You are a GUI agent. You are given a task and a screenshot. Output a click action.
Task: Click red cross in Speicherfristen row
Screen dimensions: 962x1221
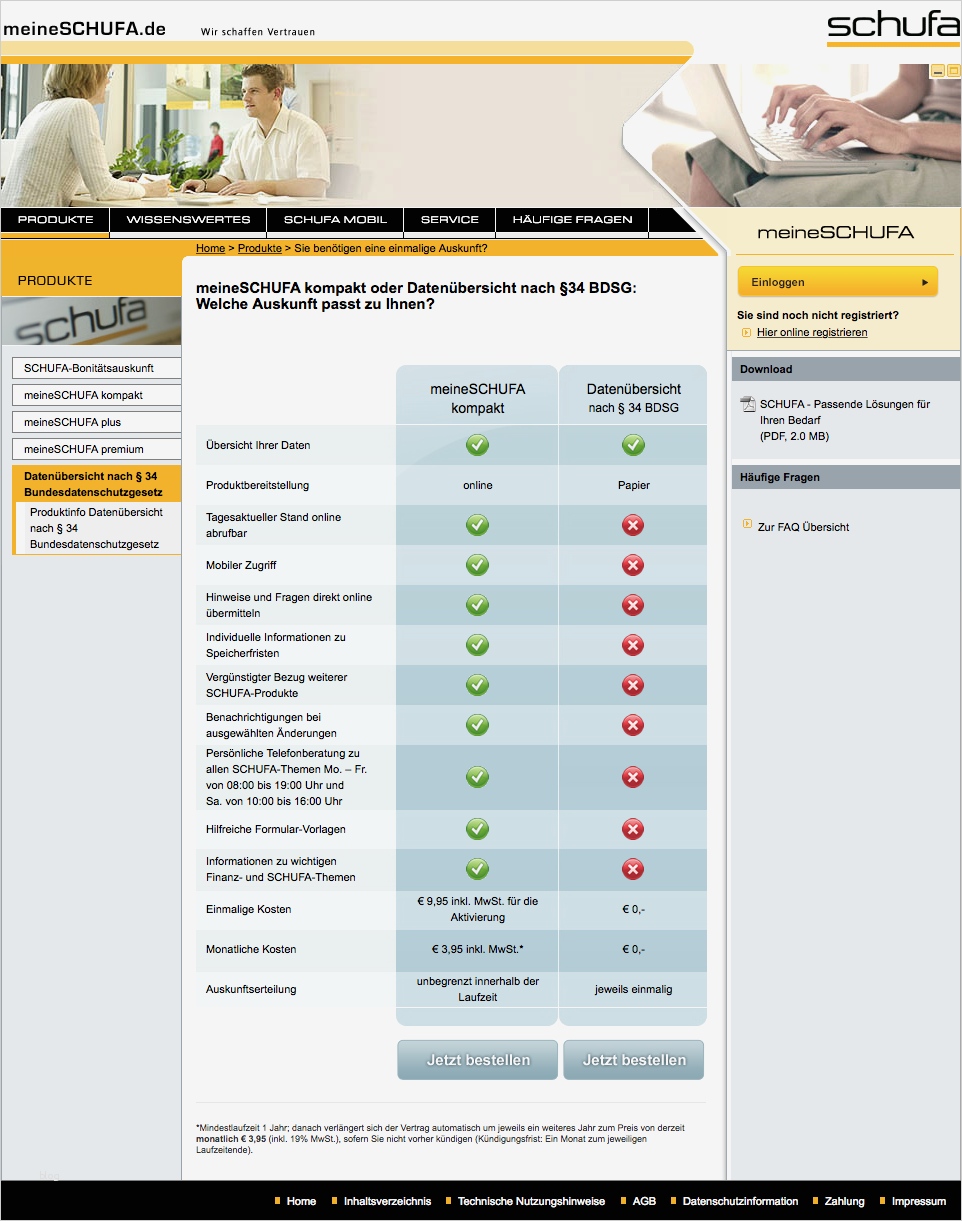(633, 645)
